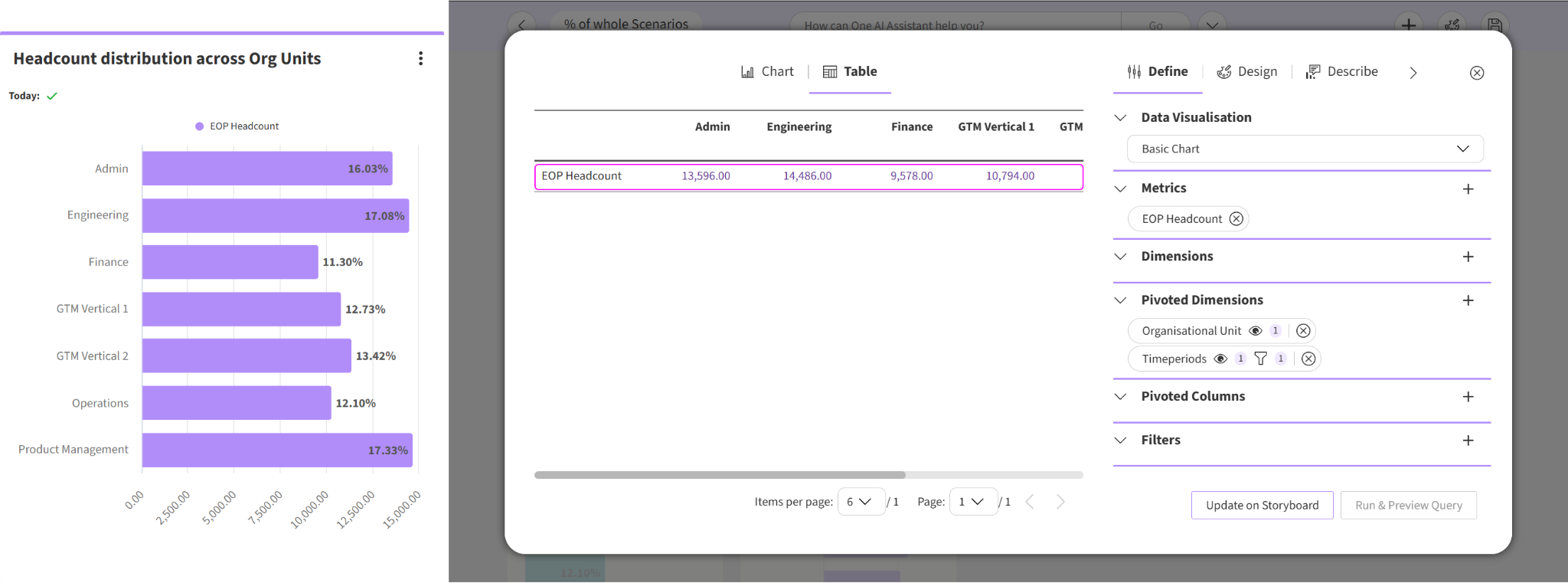Close the edit panel with X icon

pos(1477,73)
